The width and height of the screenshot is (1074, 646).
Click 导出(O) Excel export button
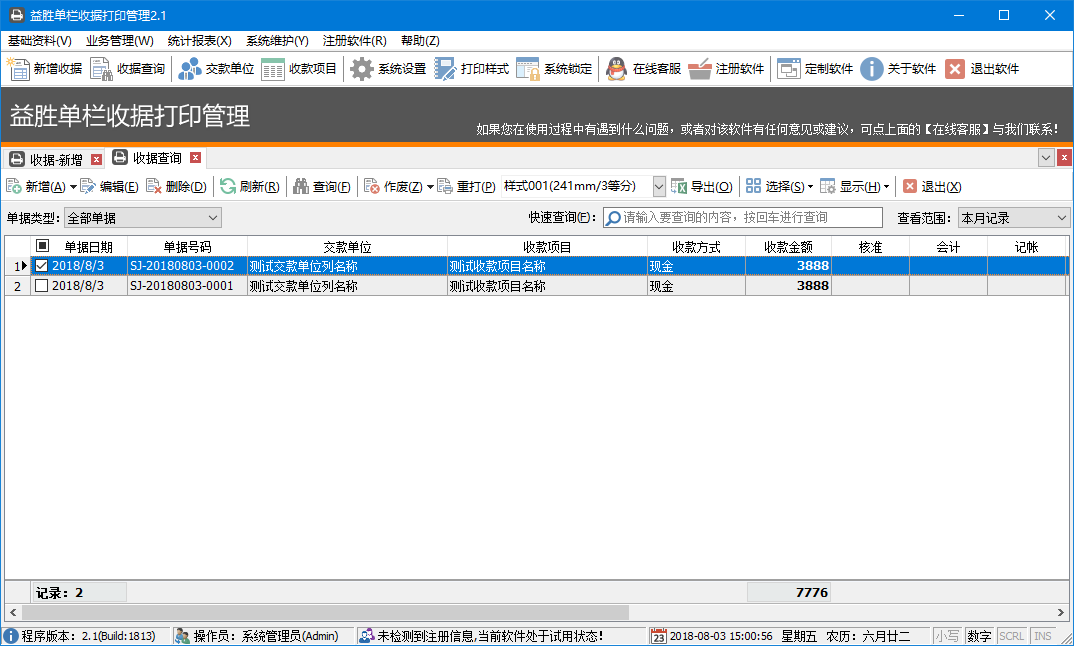pyautogui.click(x=701, y=186)
